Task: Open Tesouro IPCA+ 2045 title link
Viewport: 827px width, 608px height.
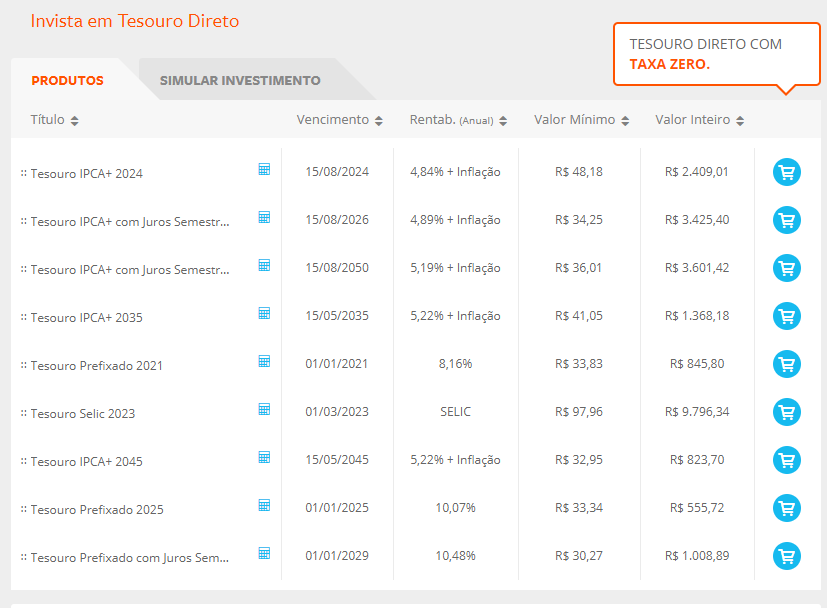Action: tap(86, 462)
